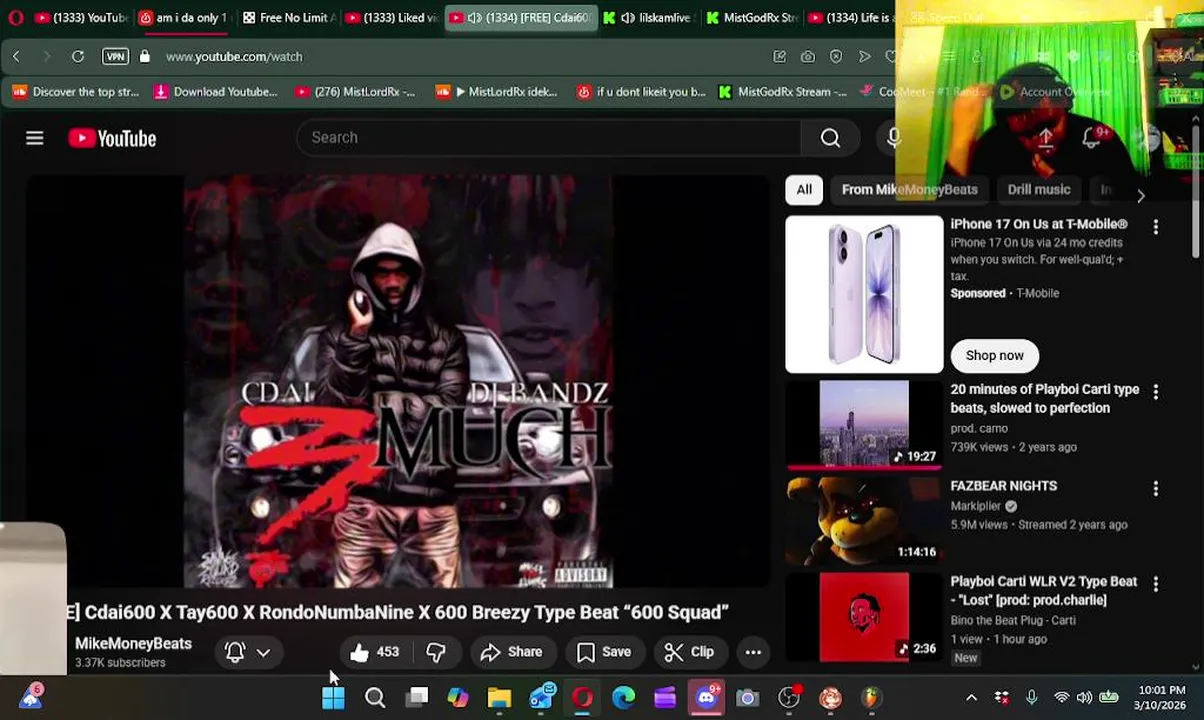1204x720 pixels.
Task: Open FL Studio from the taskbar
Action: [x=872, y=698]
